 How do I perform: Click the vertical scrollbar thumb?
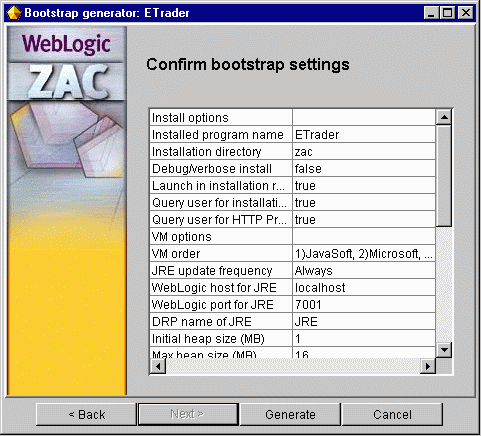click(444, 176)
